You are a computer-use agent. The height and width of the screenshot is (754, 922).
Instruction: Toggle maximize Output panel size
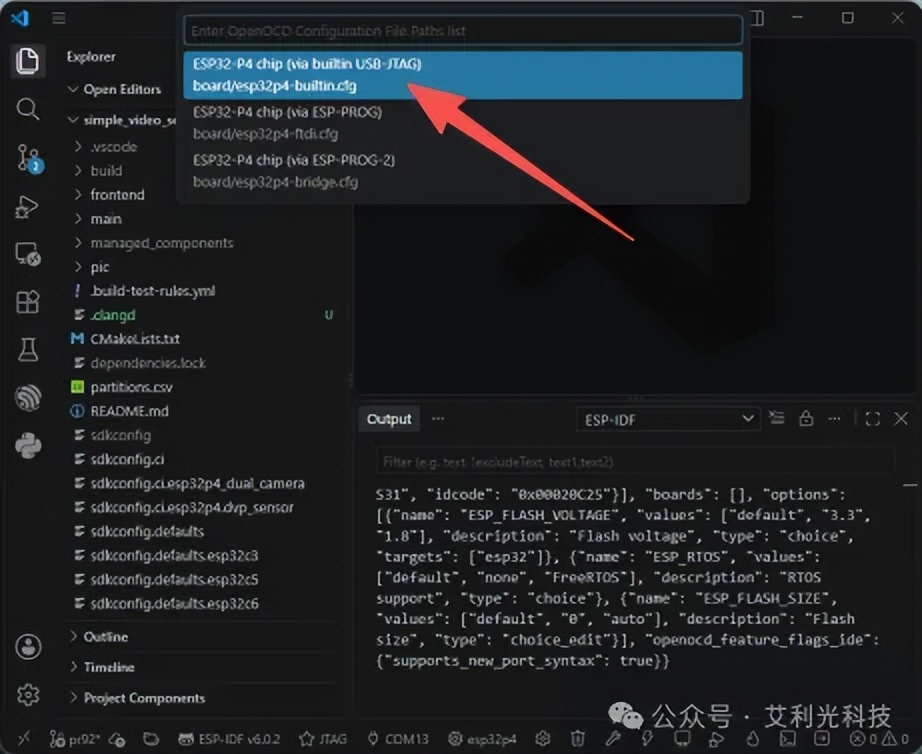(873, 419)
